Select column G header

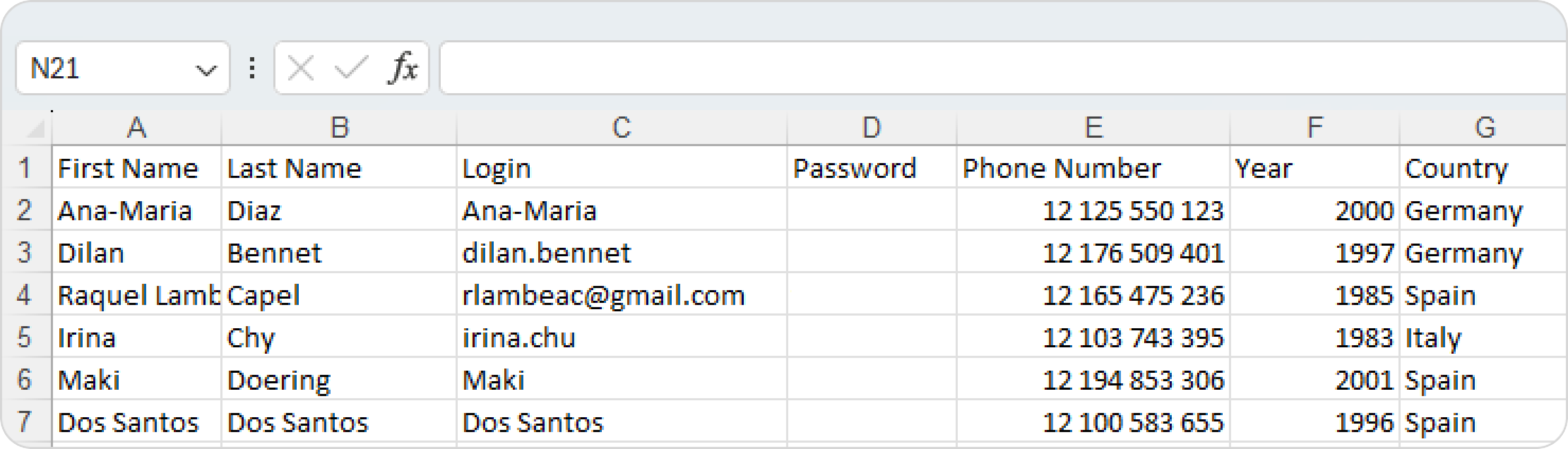click(x=1484, y=128)
